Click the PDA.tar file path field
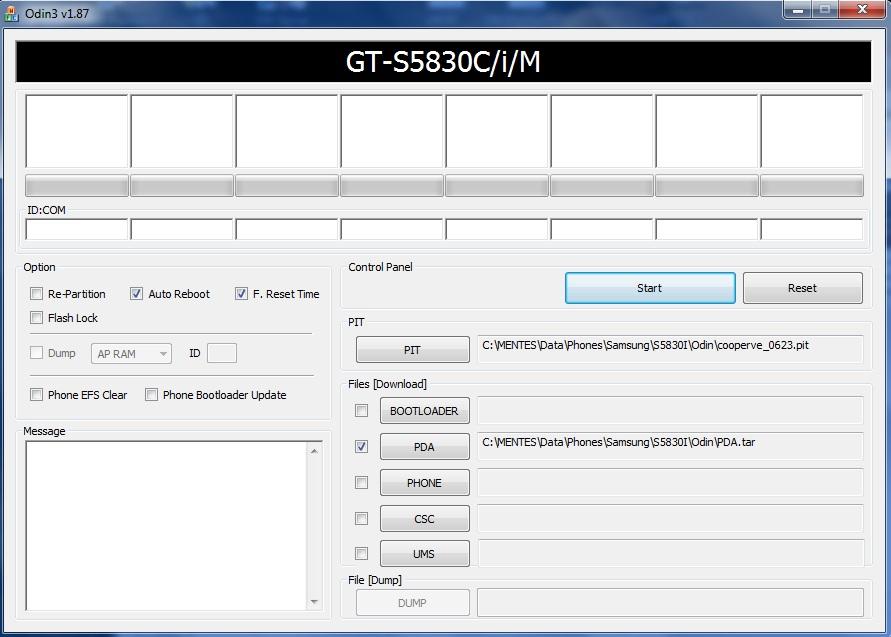The height and width of the screenshot is (637, 891). coord(670,446)
